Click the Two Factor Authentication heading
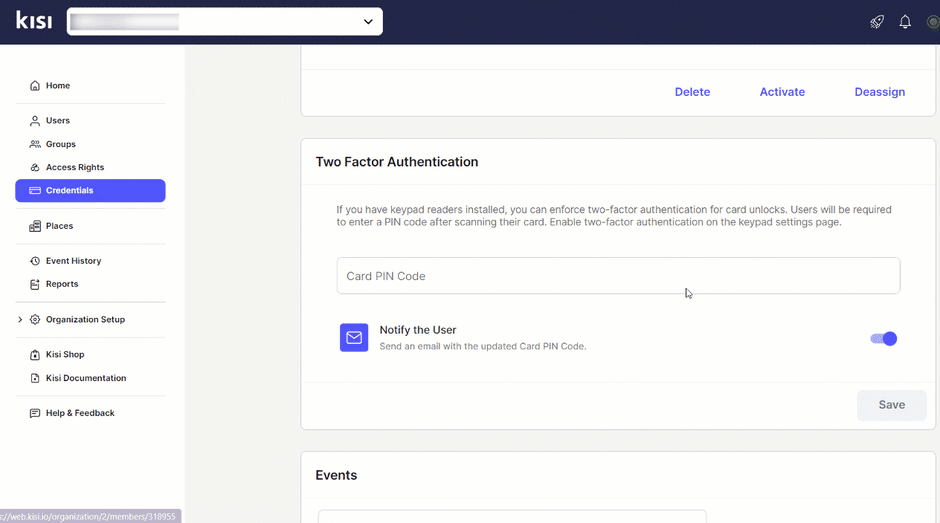Image resolution: width=940 pixels, height=523 pixels. click(397, 162)
